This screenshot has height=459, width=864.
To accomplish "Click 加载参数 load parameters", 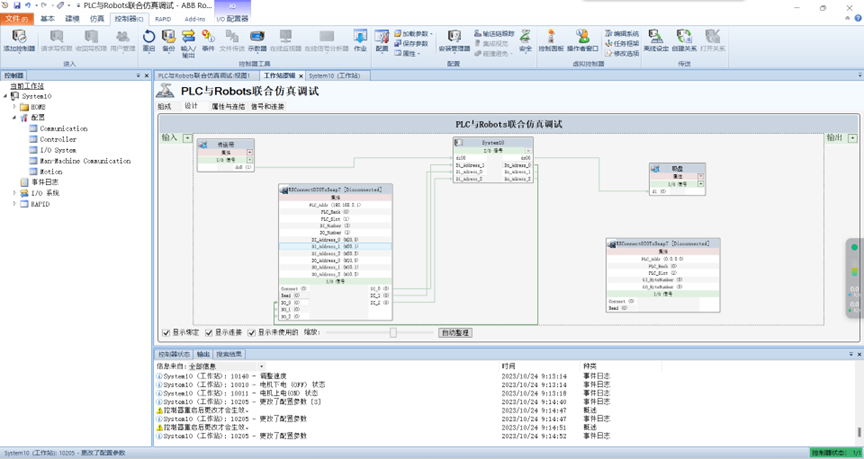I will click(414, 34).
